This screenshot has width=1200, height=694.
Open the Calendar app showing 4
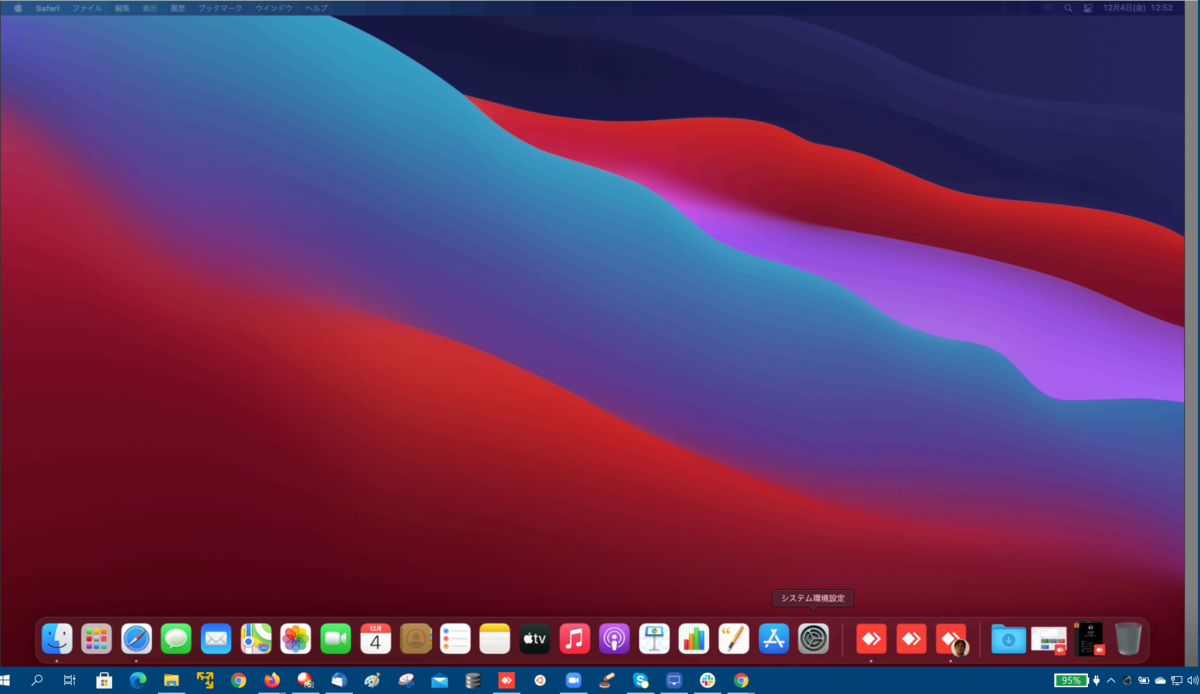click(376, 638)
